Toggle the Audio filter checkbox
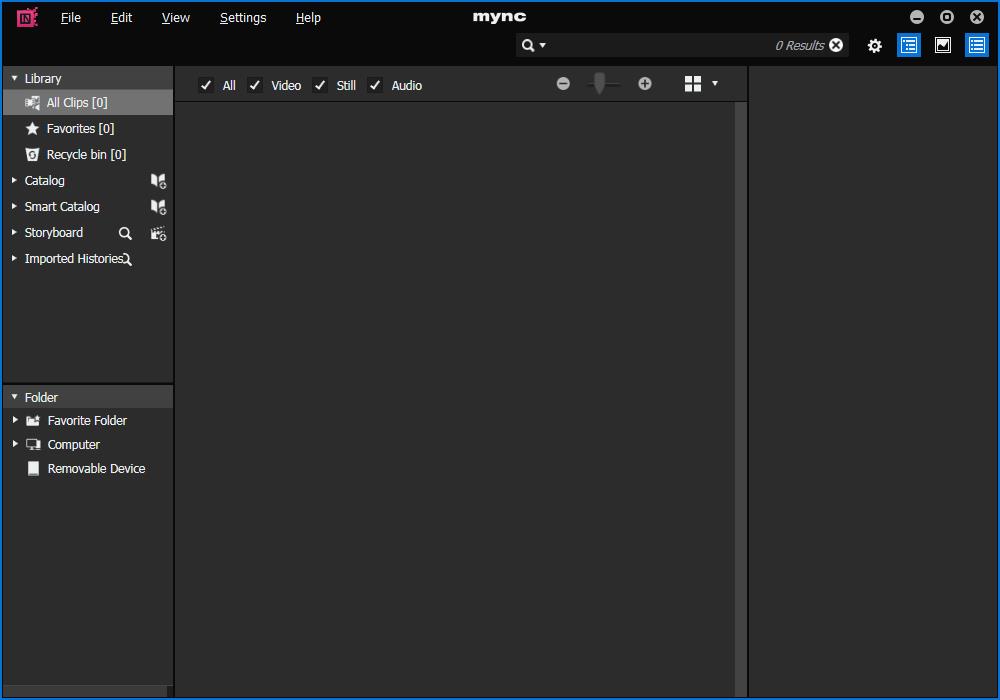Screen dimensions: 1000x700 pyautogui.click(x=375, y=85)
